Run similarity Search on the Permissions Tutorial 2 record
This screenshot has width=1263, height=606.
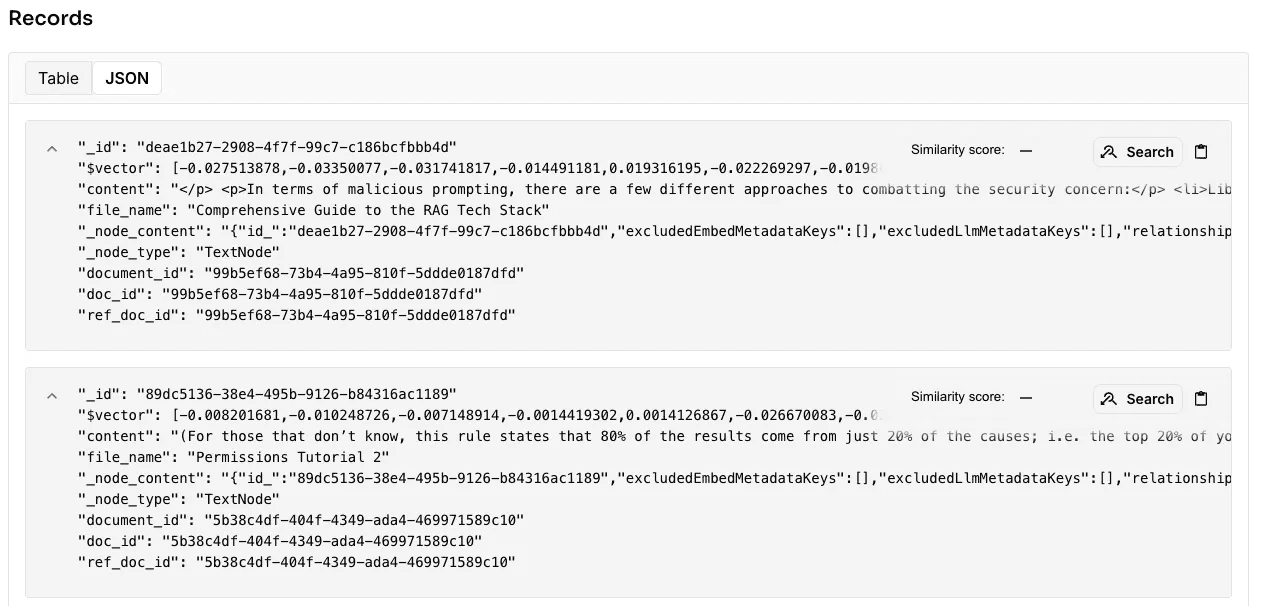[x=1137, y=399]
